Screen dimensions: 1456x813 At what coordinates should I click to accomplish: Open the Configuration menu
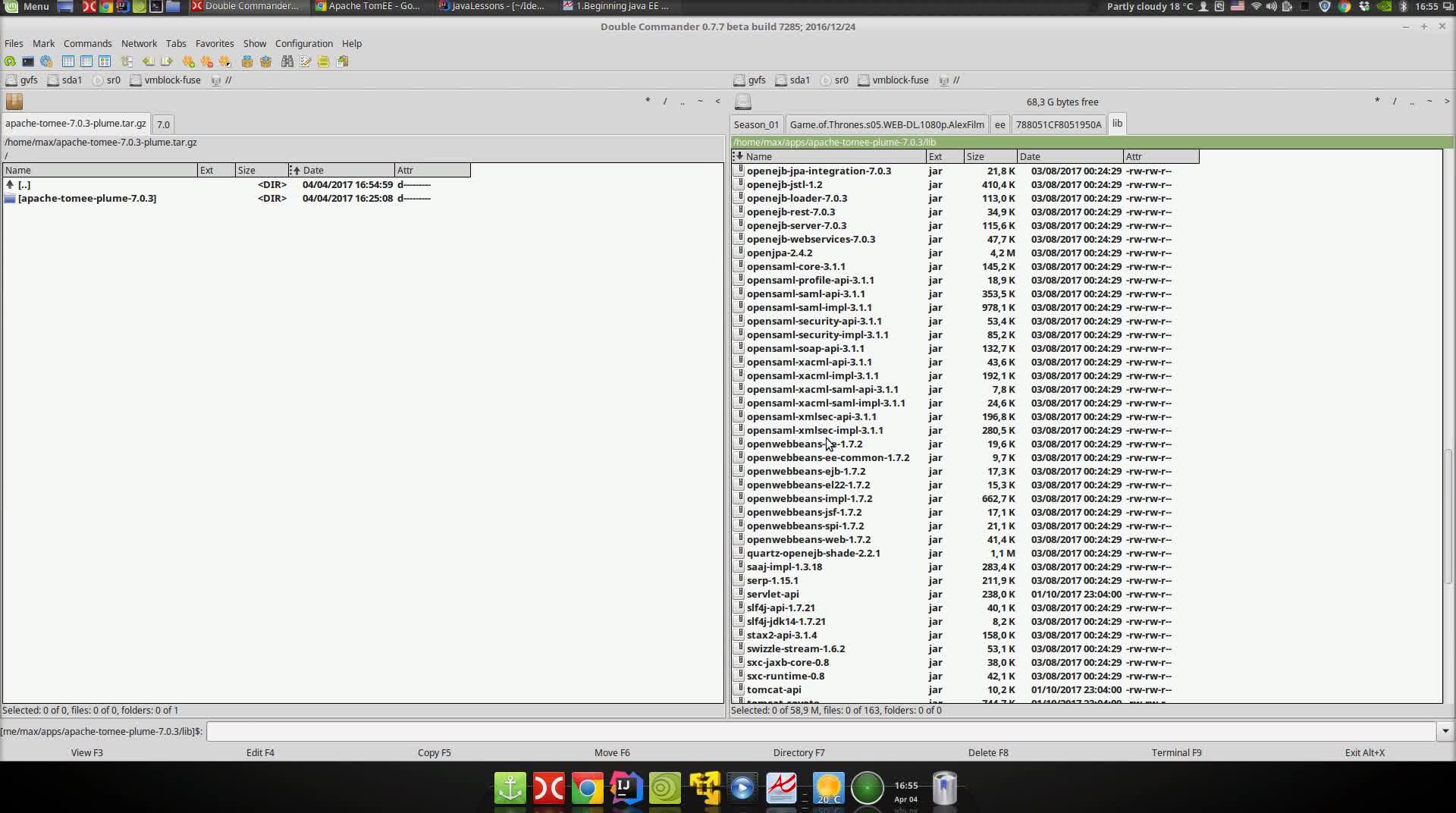pyautogui.click(x=304, y=43)
